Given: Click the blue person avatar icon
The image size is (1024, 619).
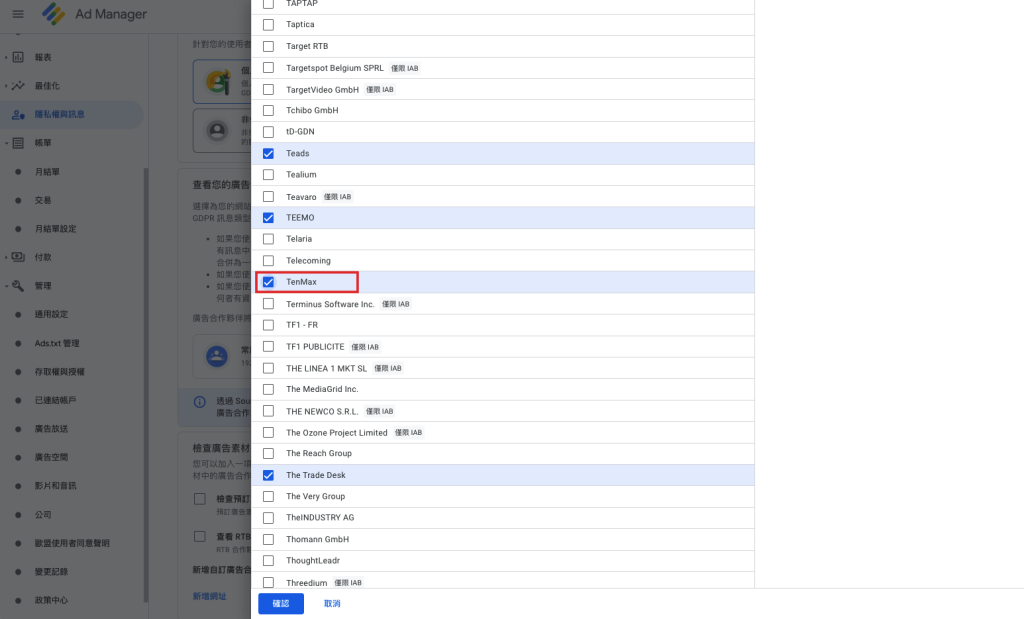Looking at the screenshot, I should (217, 357).
